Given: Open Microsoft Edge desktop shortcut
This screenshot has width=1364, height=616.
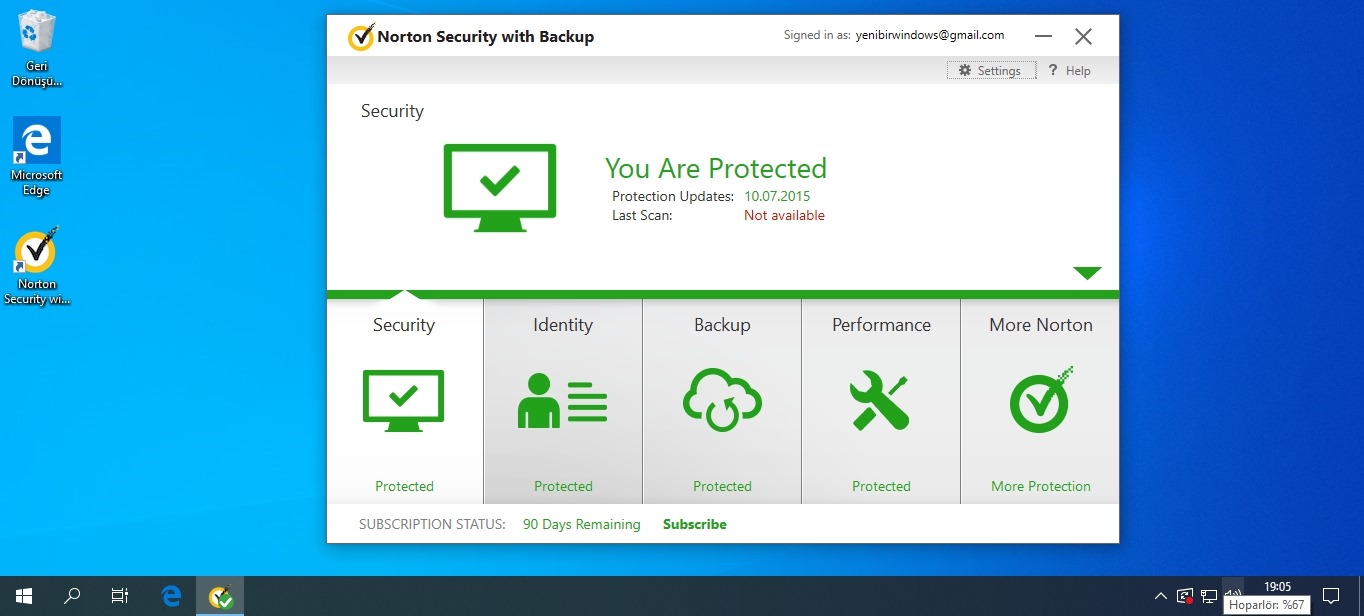Looking at the screenshot, I should [37, 157].
